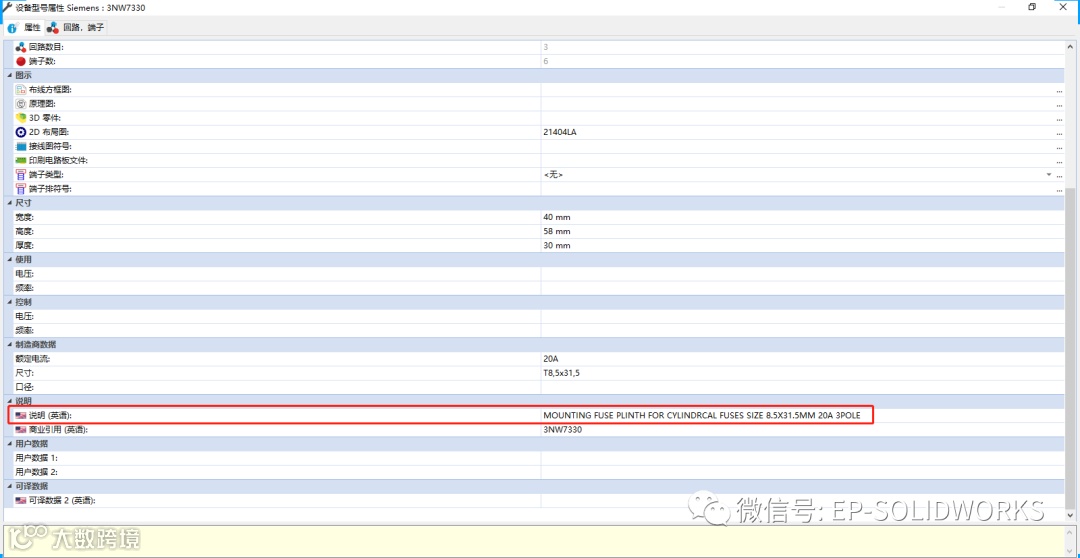Click the flag icon beside 商业引用 (英语)
The image size is (1080, 558).
[21, 430]
